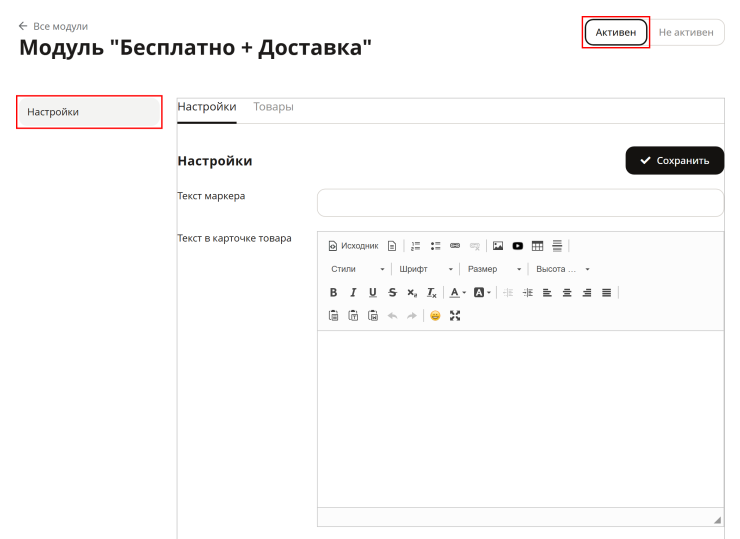Set module status to Активен

point(616,33)
